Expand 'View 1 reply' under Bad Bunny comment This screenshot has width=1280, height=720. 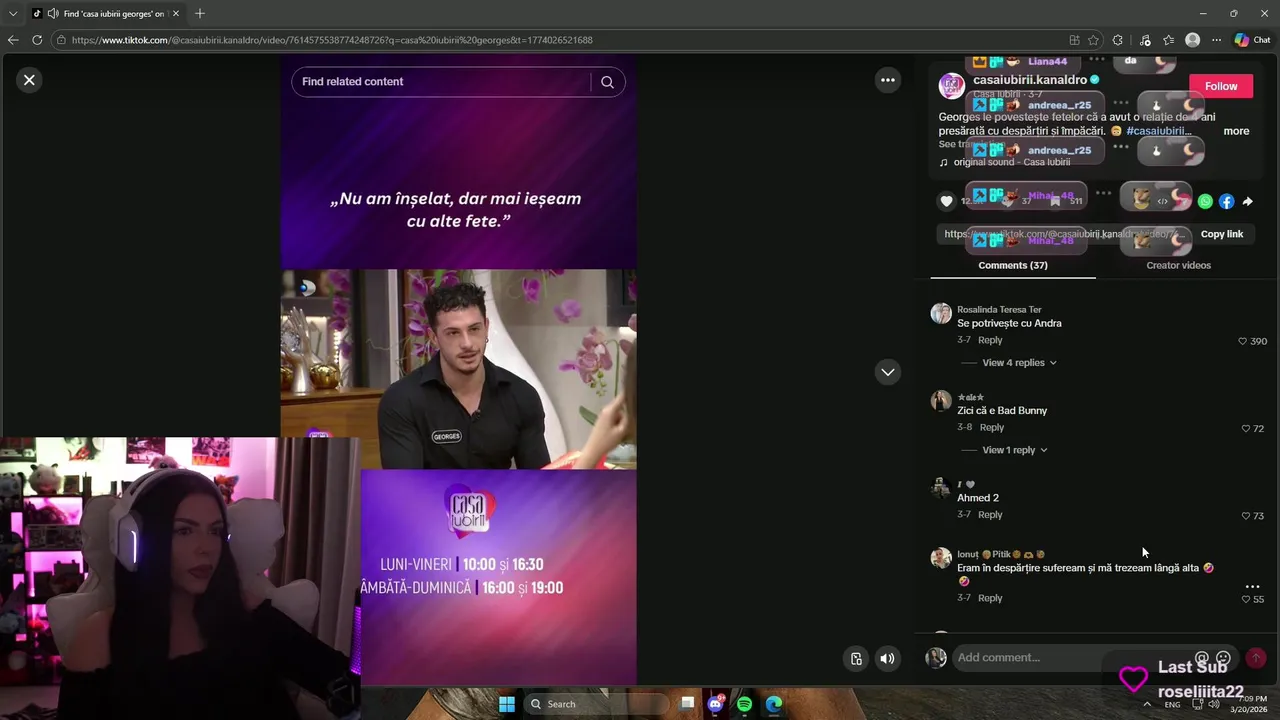point(1014,450)
